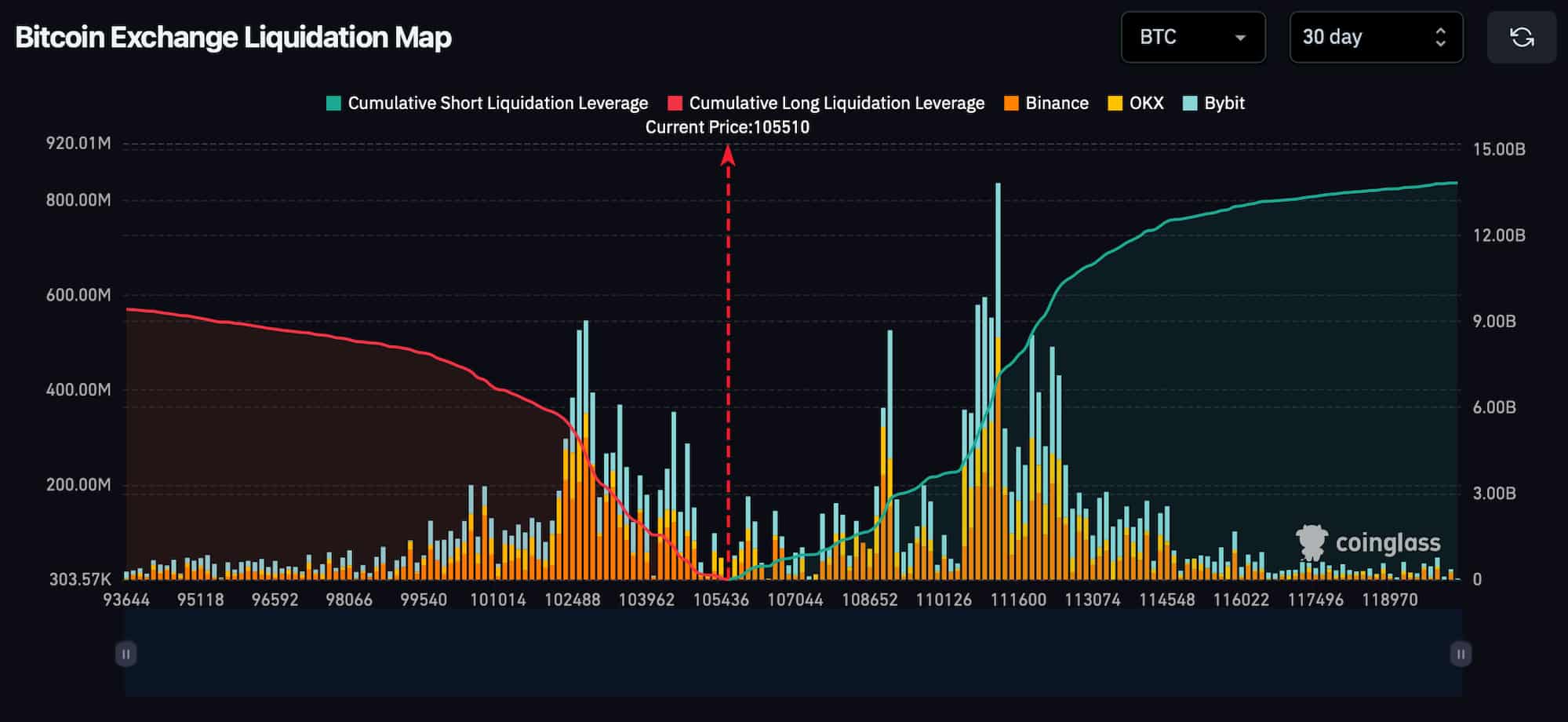Click the Bitcoin Exchange Liquidation Map title
This screenshot has width=1568, height=722.
[233, 37]
